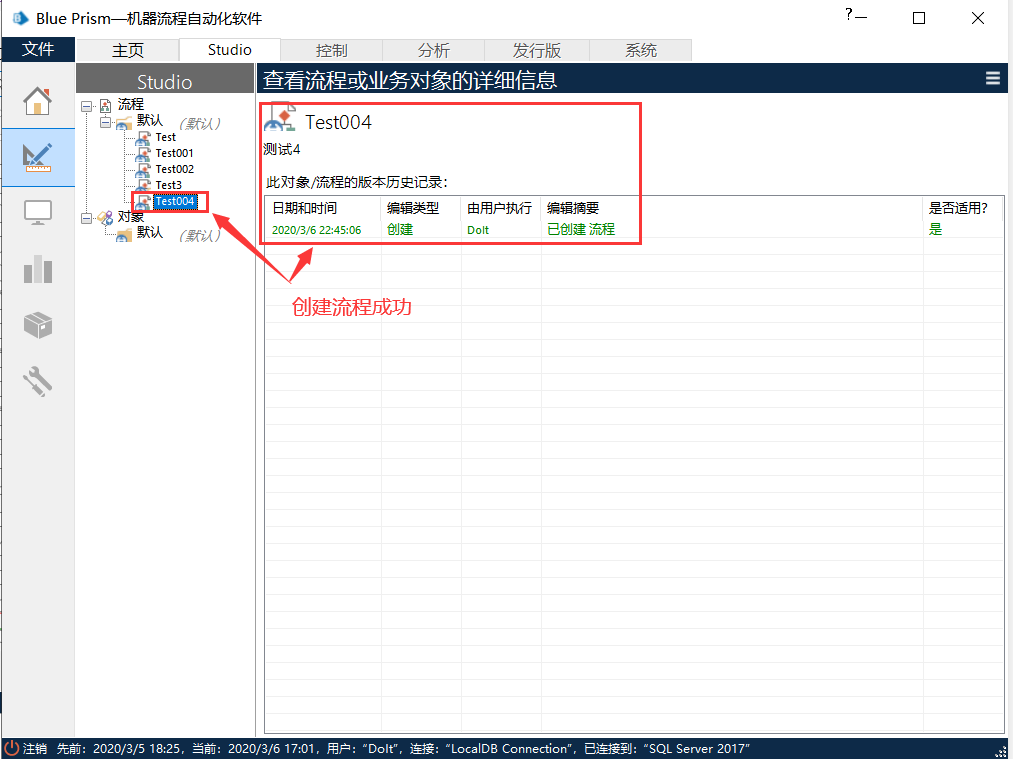
Task: Click the Test004 process icon in details pane
Action: [x=280, y=118]
